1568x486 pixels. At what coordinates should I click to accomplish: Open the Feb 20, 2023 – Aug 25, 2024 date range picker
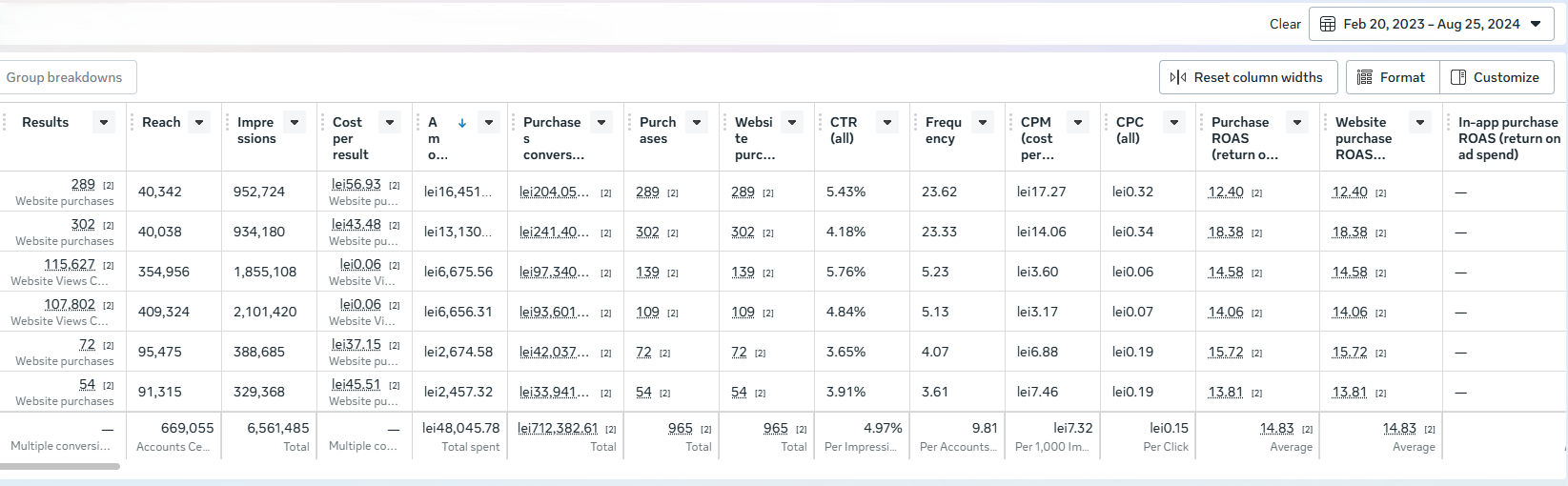click(x=1431, y=24)
